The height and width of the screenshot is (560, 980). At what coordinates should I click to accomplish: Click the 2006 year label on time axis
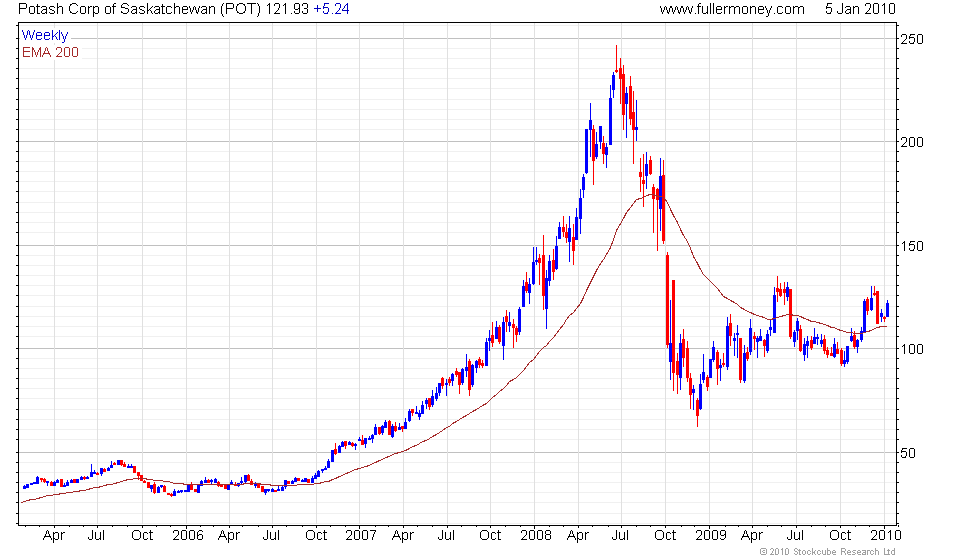(x=188, y=536)
